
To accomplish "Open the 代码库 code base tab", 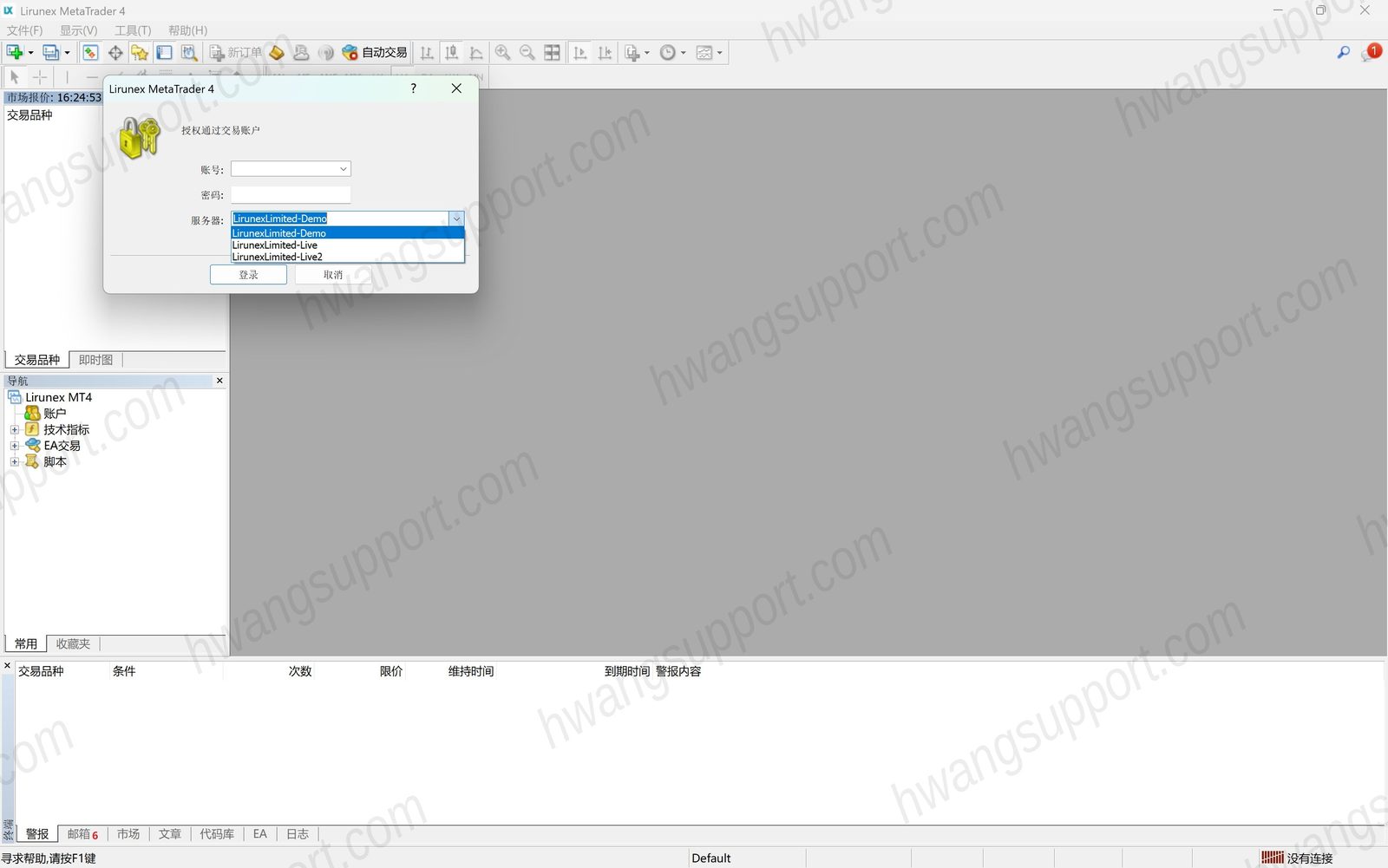I will [x=217, y=834].
